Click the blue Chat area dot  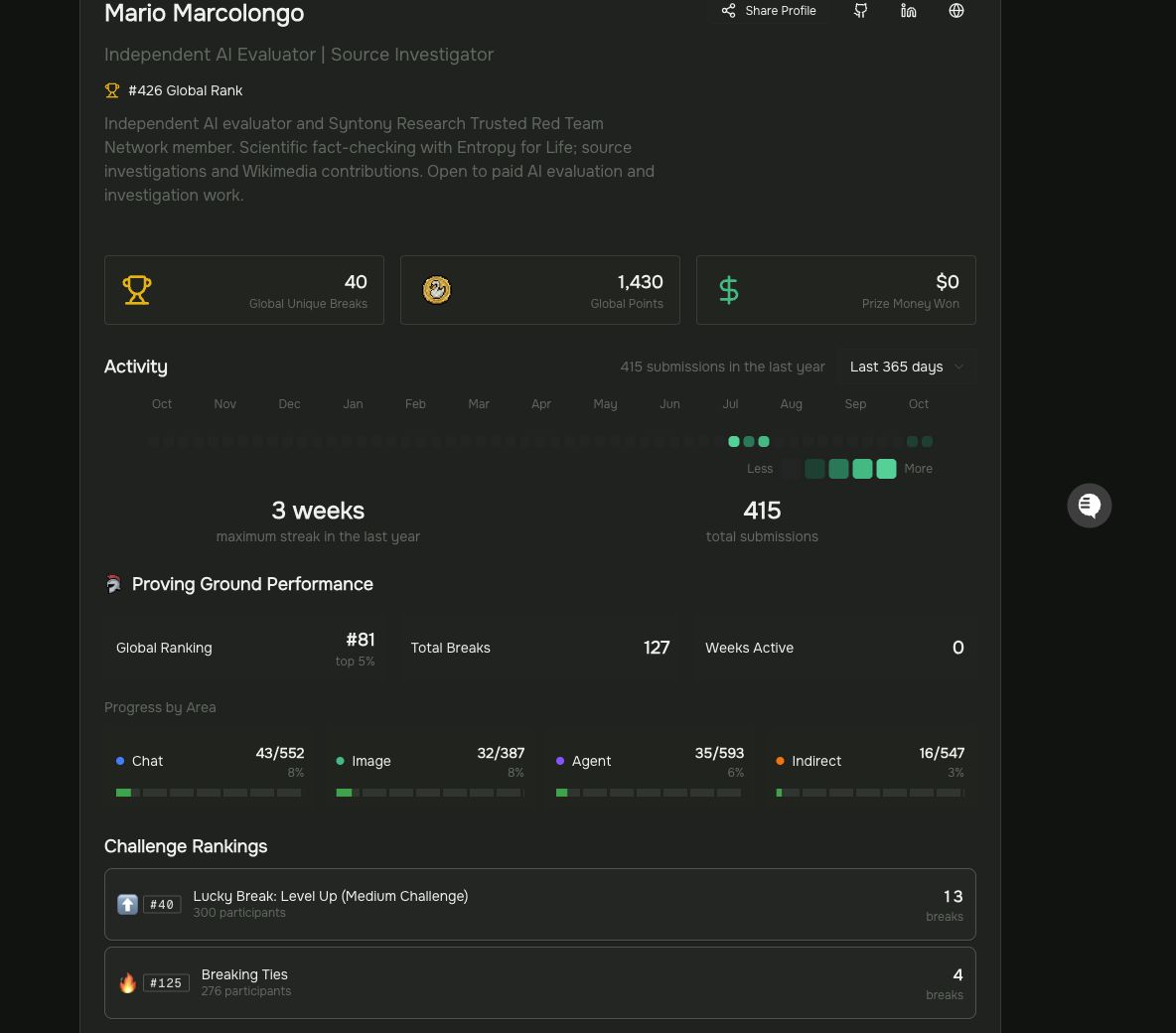[120, 761]
